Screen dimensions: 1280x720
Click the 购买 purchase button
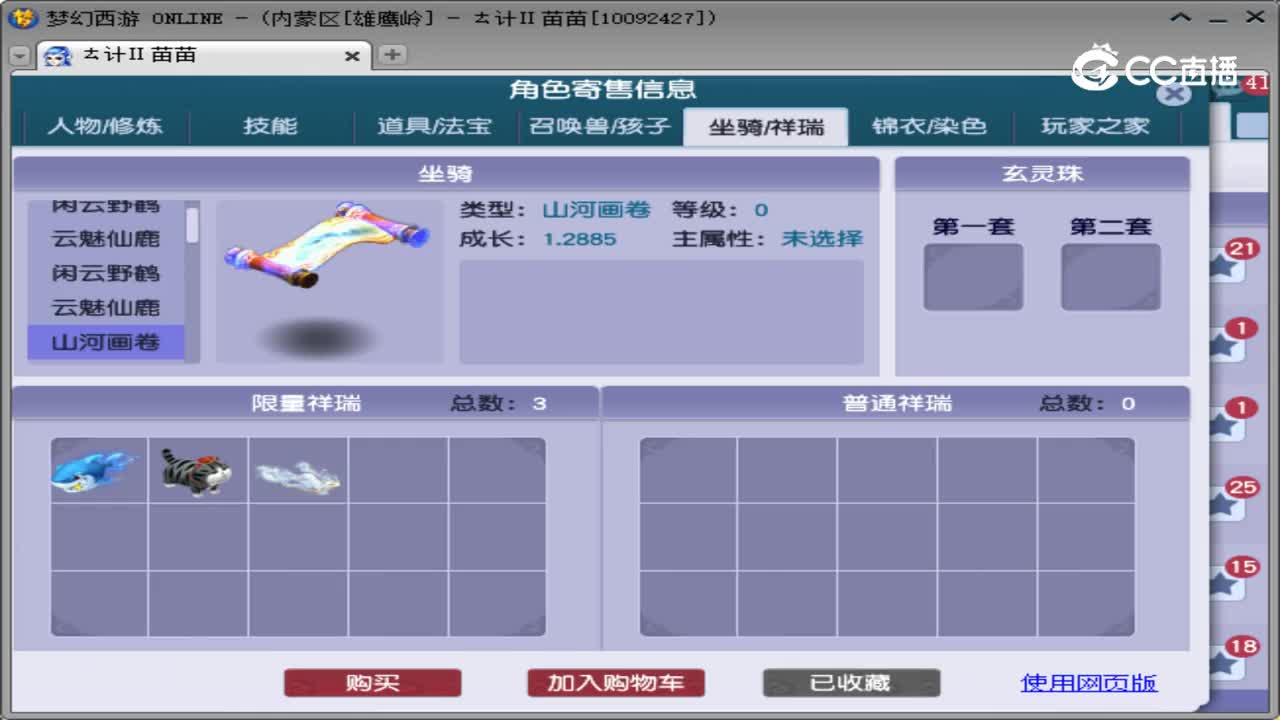372,682
